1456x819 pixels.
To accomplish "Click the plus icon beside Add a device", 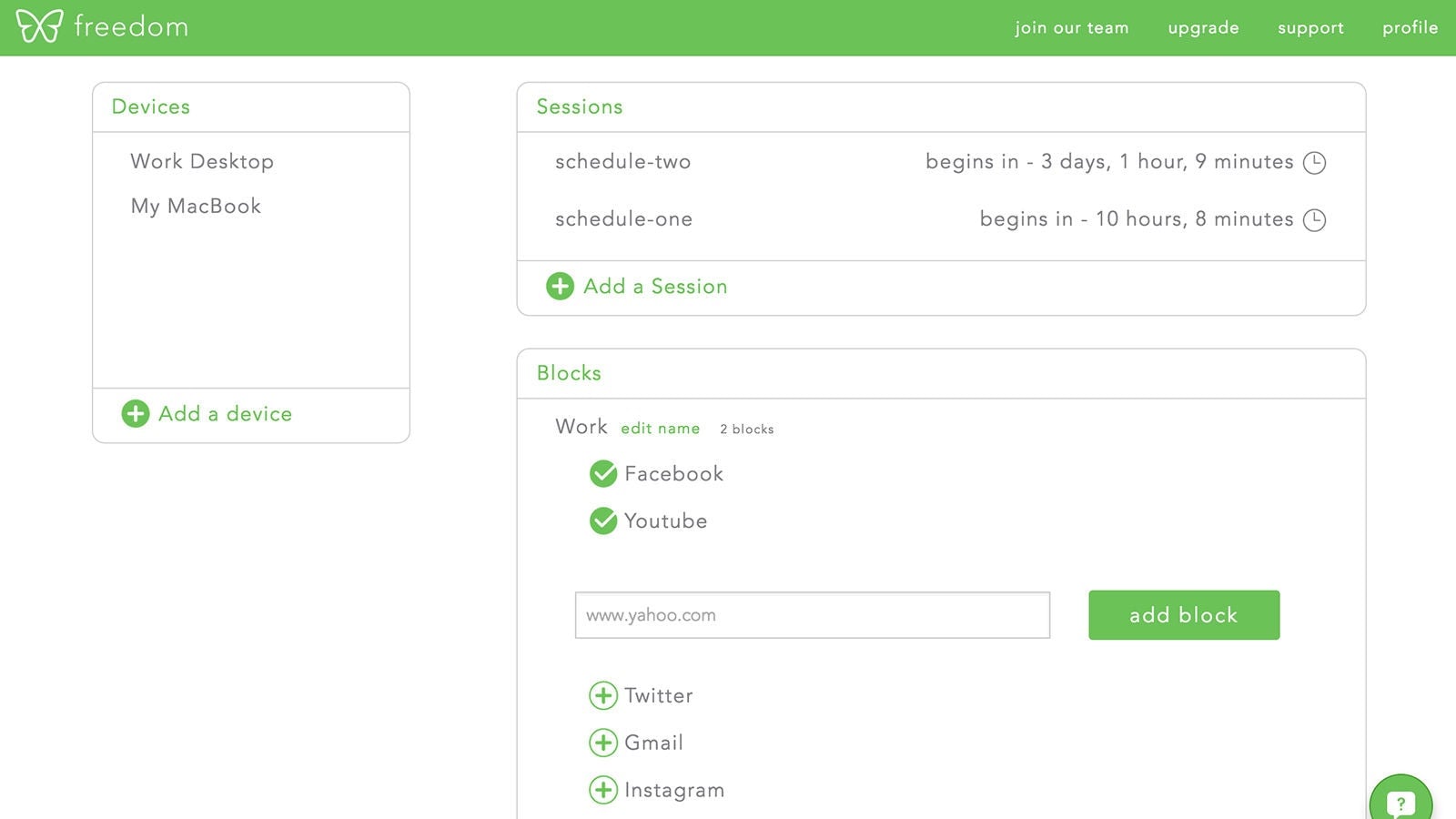I will [x=136, y=414].
